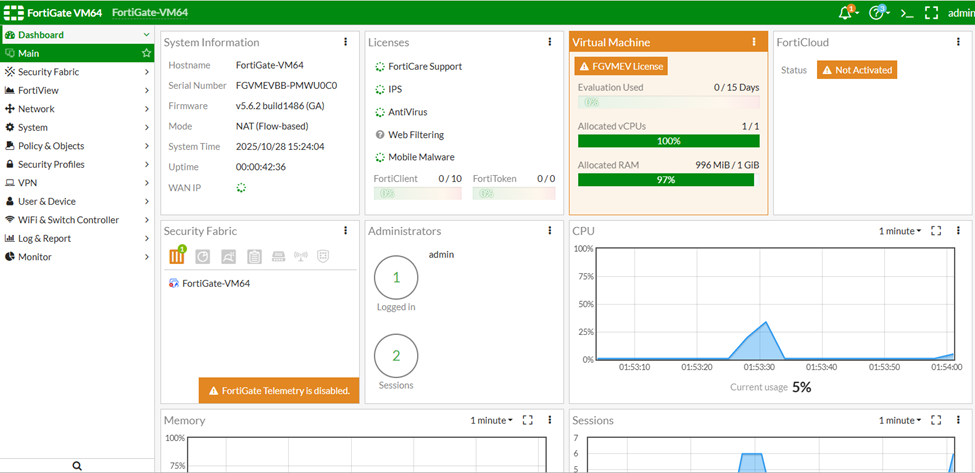The height and width of the screenshot is (473, 975).
Task: Expand the VPN menu chevron
Action: [147, 183]
